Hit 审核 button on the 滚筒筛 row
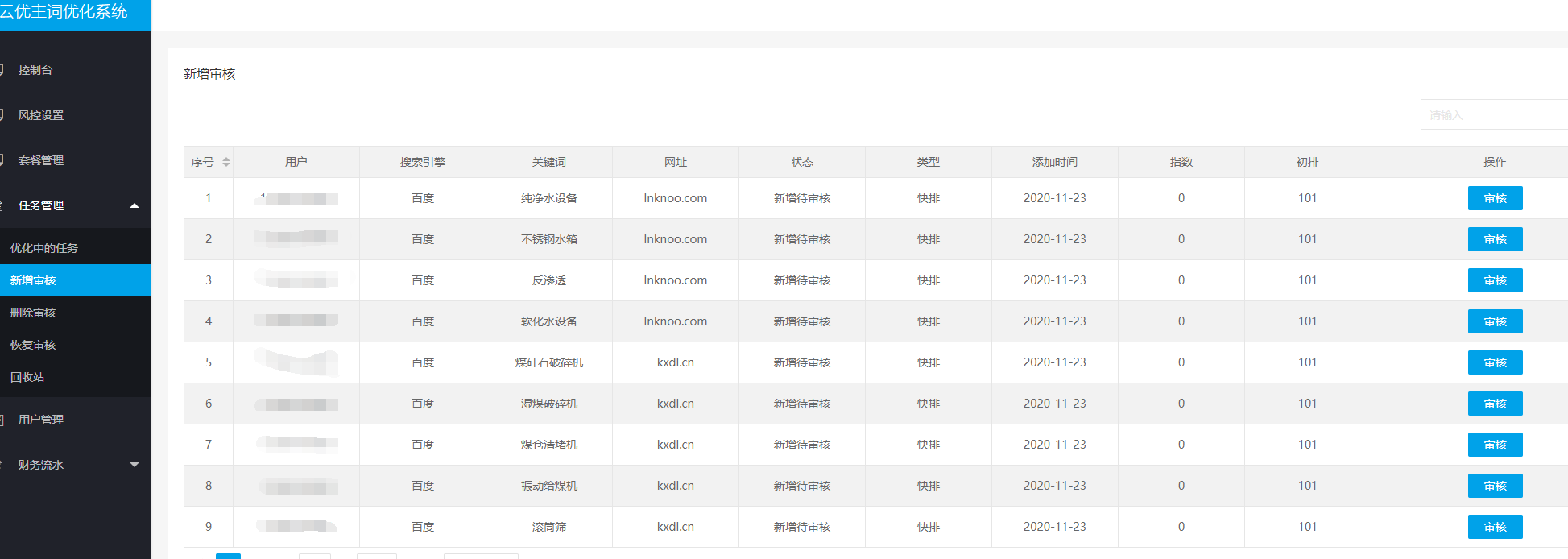This screenshot has height=559, width=1568. click(1495, 527)
